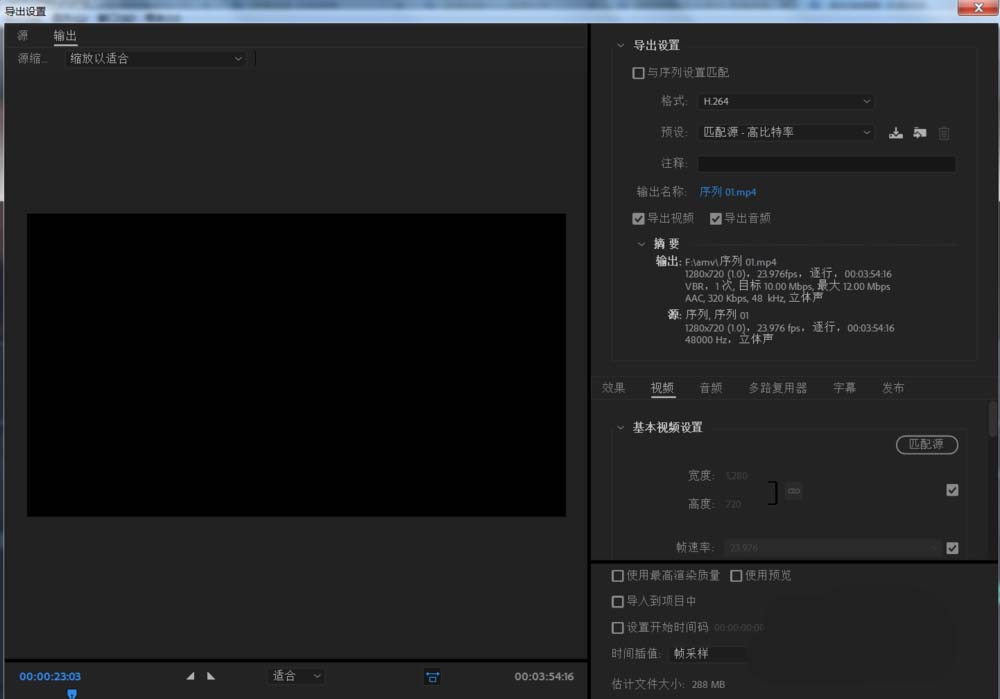Save a custom export preset

coord(895,132)
